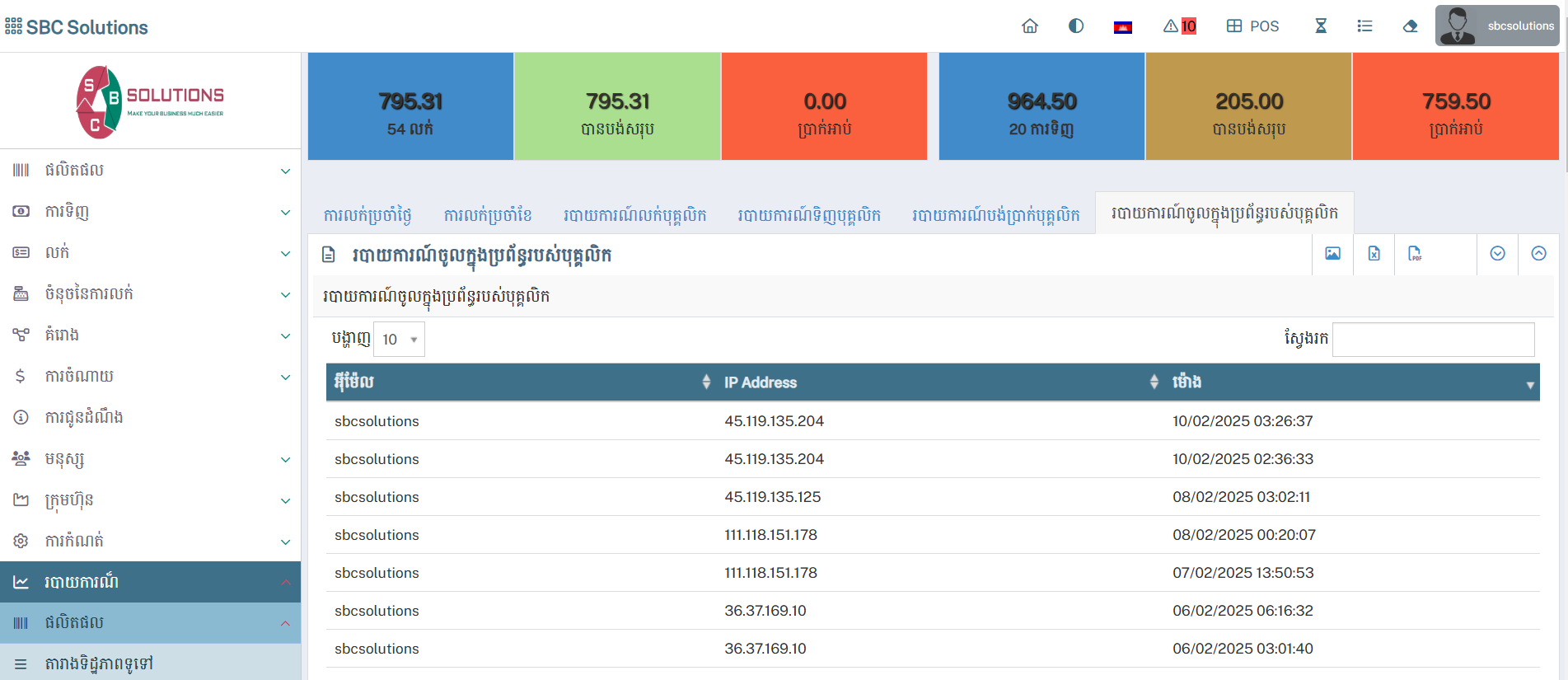
Task: Switch to the ការលក់ប្រចាំខែ tab
Action: point(488,215)
